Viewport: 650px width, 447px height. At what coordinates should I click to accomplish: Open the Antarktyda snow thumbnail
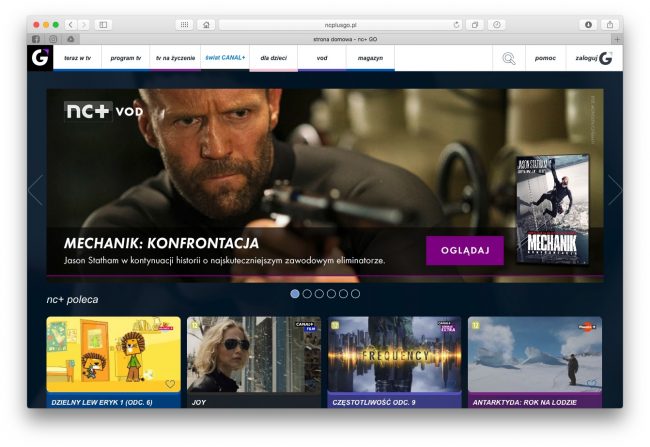pyautogui.click(x=535, y=355)
